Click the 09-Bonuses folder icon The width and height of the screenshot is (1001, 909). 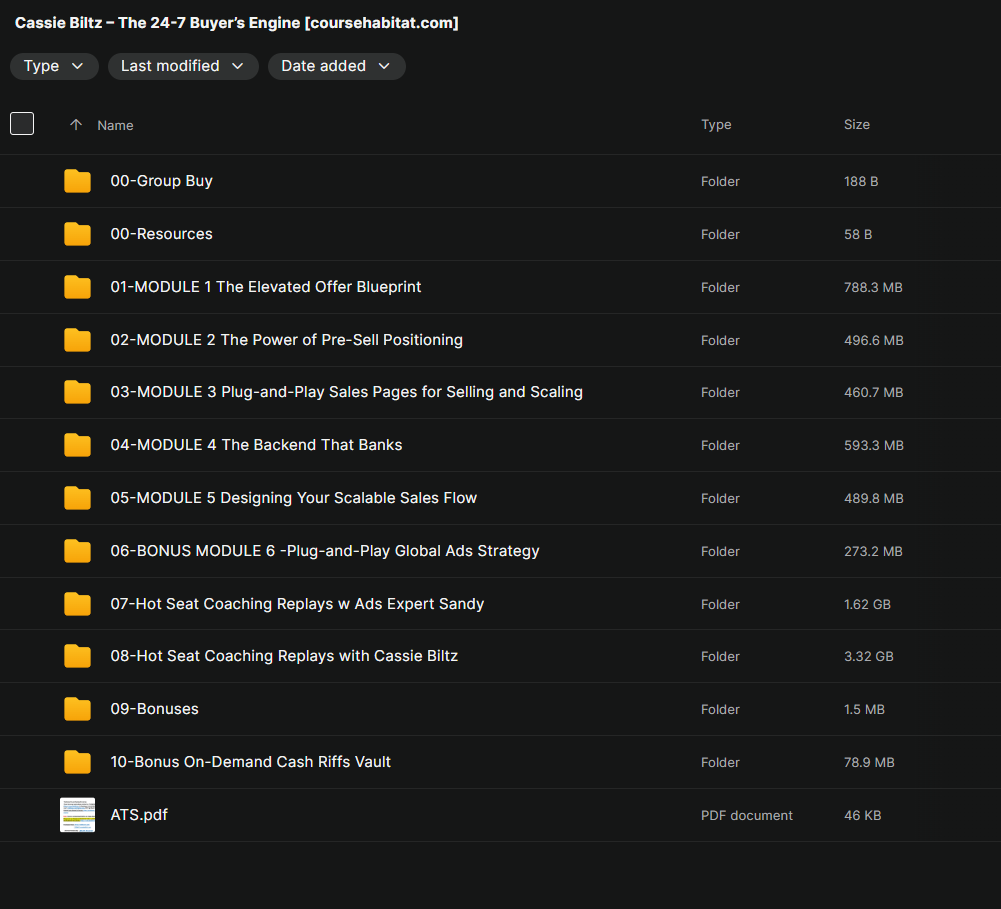pos(77,709)
